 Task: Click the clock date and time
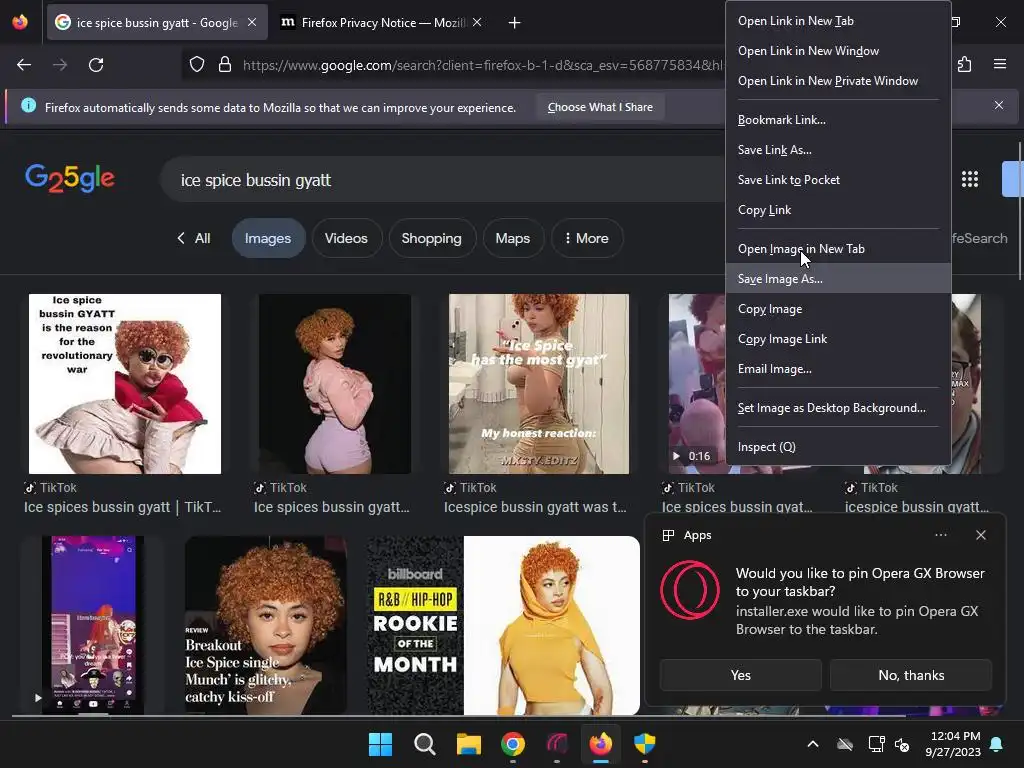[x=953, y=744]
